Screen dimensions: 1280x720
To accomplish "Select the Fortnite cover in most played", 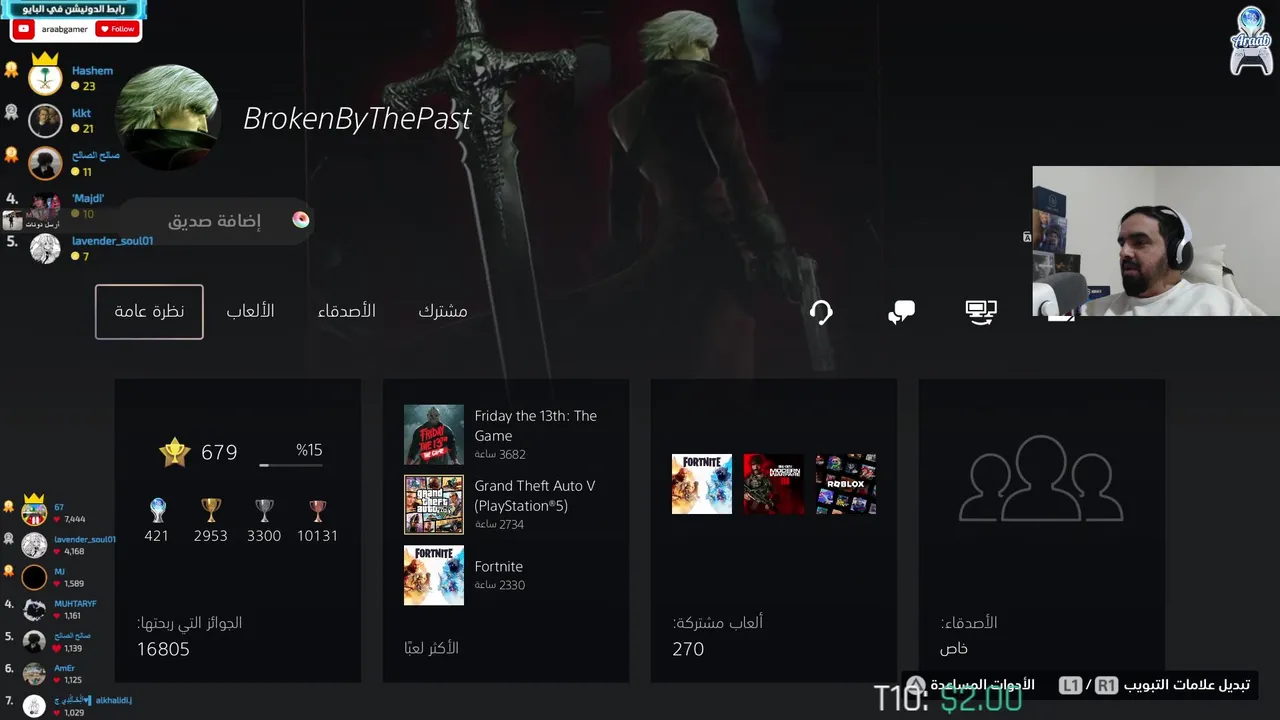I will (434, 575).
